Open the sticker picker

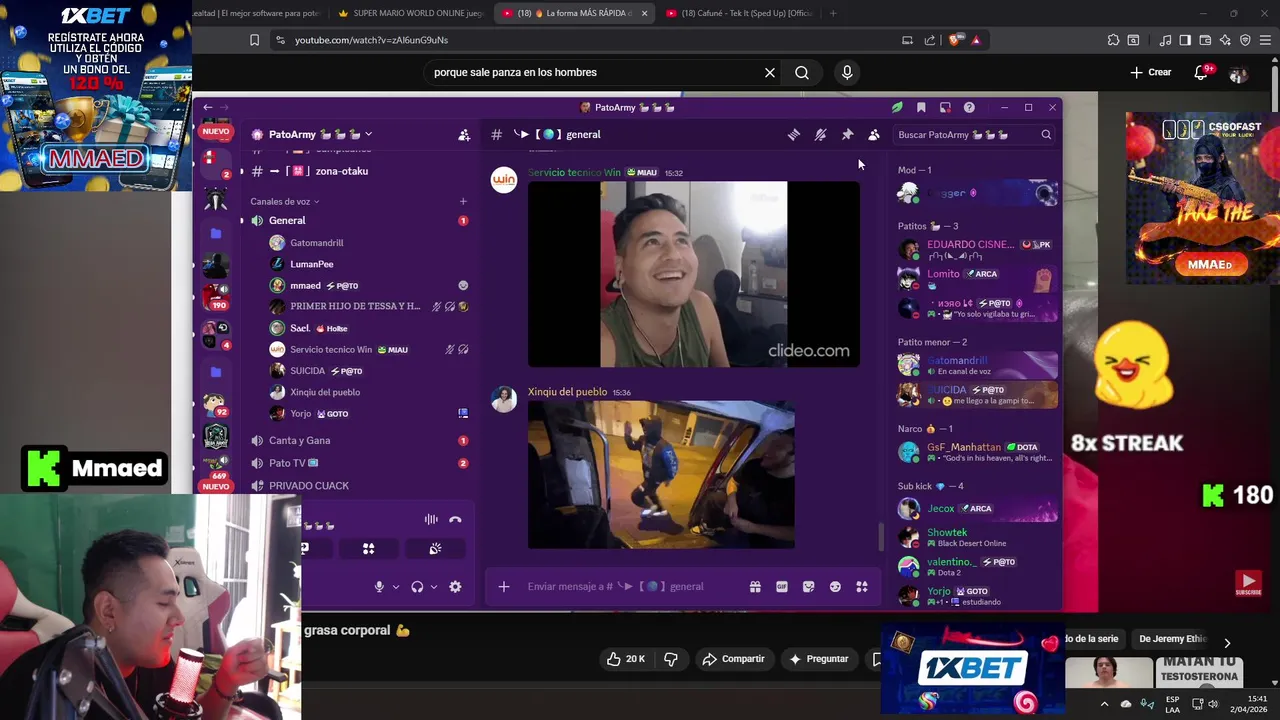[808, 587]
